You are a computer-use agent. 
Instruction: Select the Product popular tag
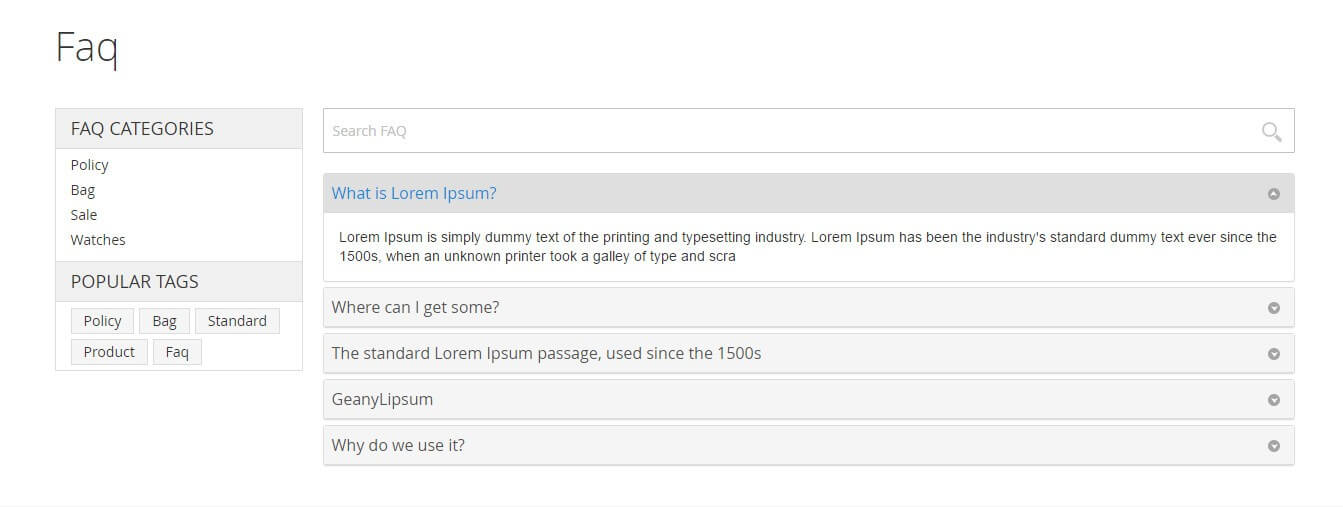109,352
